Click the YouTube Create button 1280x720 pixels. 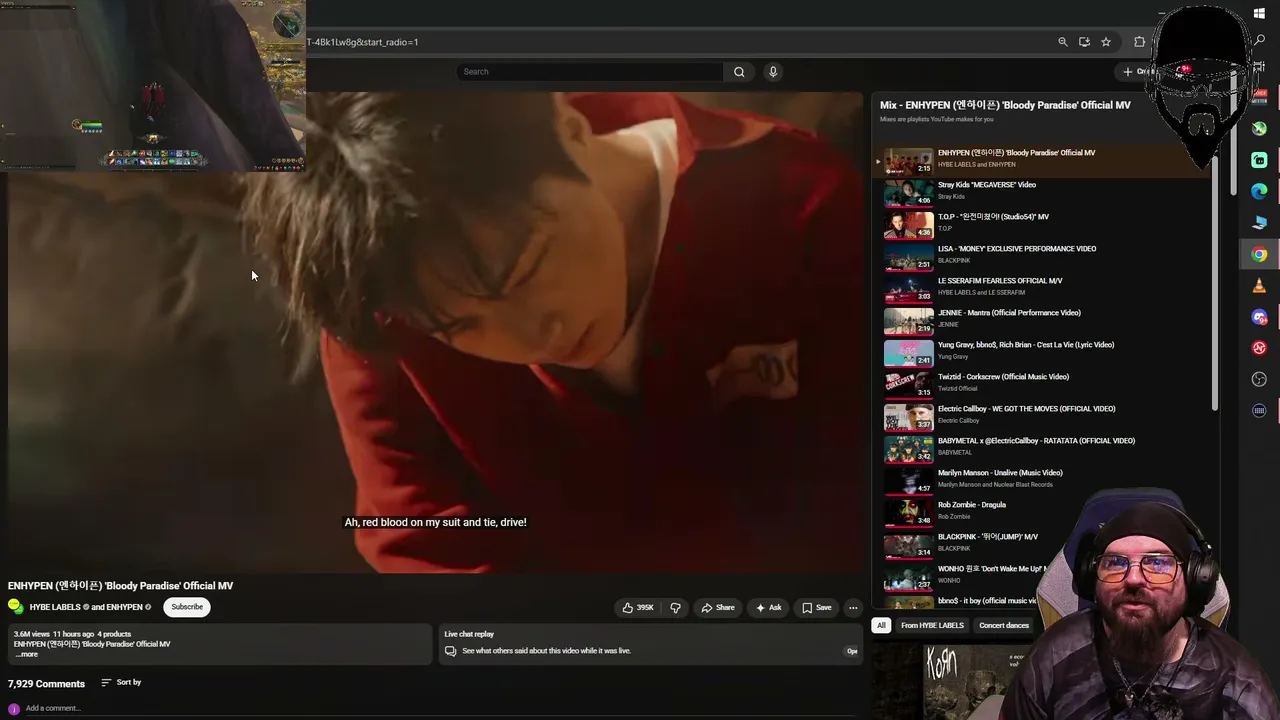click(1138, 71)
